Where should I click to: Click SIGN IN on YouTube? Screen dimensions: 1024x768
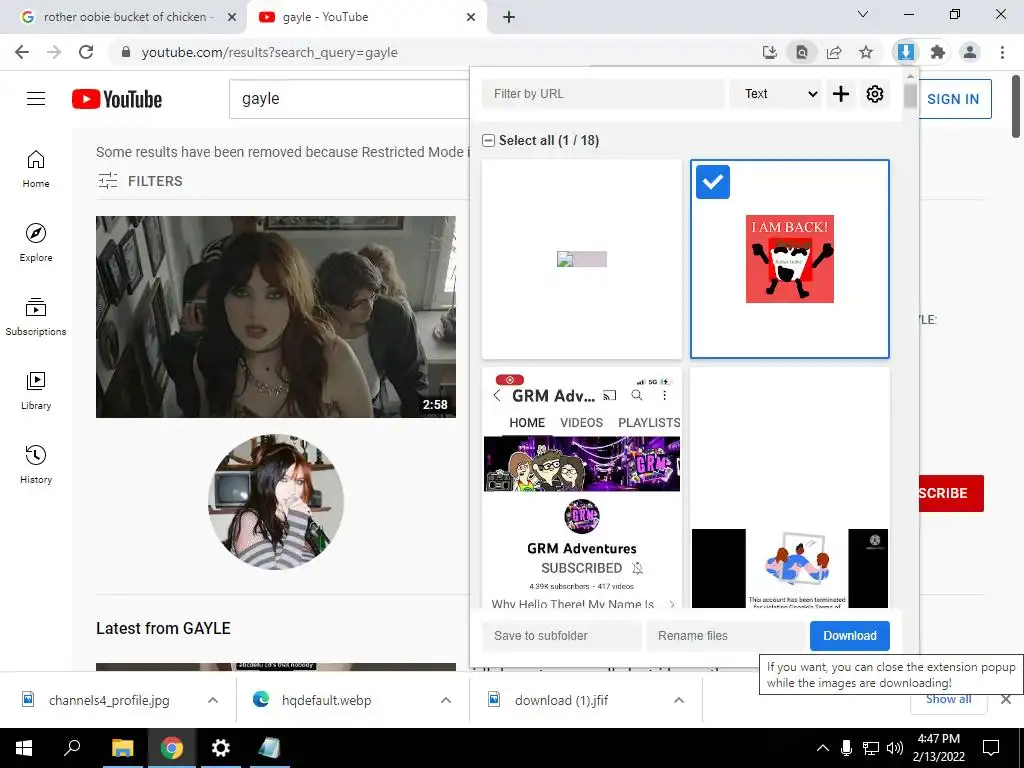coord(955,99)
